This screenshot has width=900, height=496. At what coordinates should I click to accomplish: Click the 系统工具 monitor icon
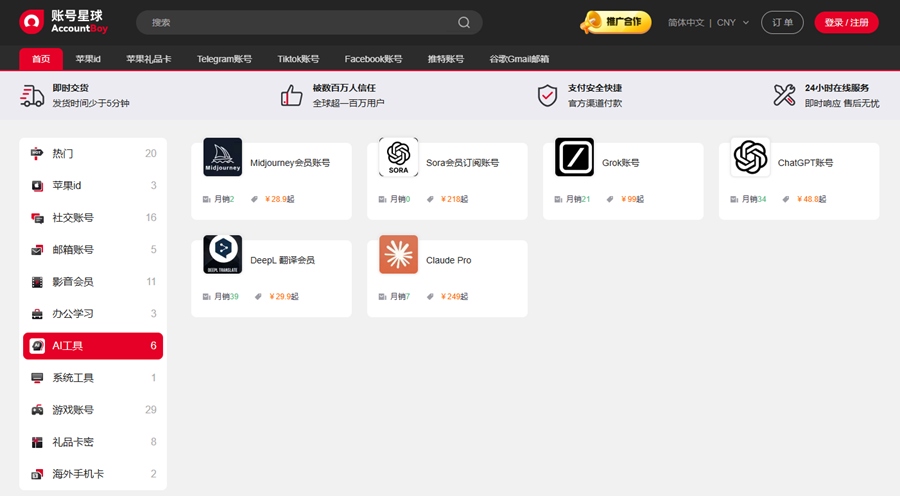[37, 378]
